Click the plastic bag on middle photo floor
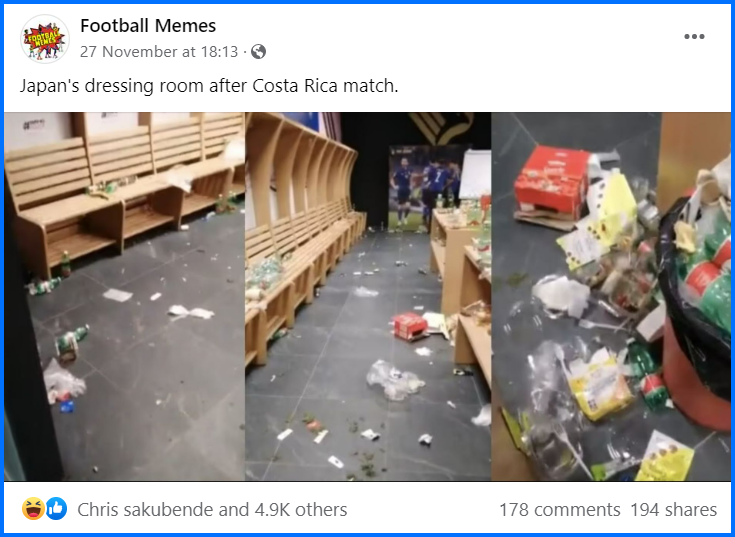The image size is (735, 537). [395, 379]
